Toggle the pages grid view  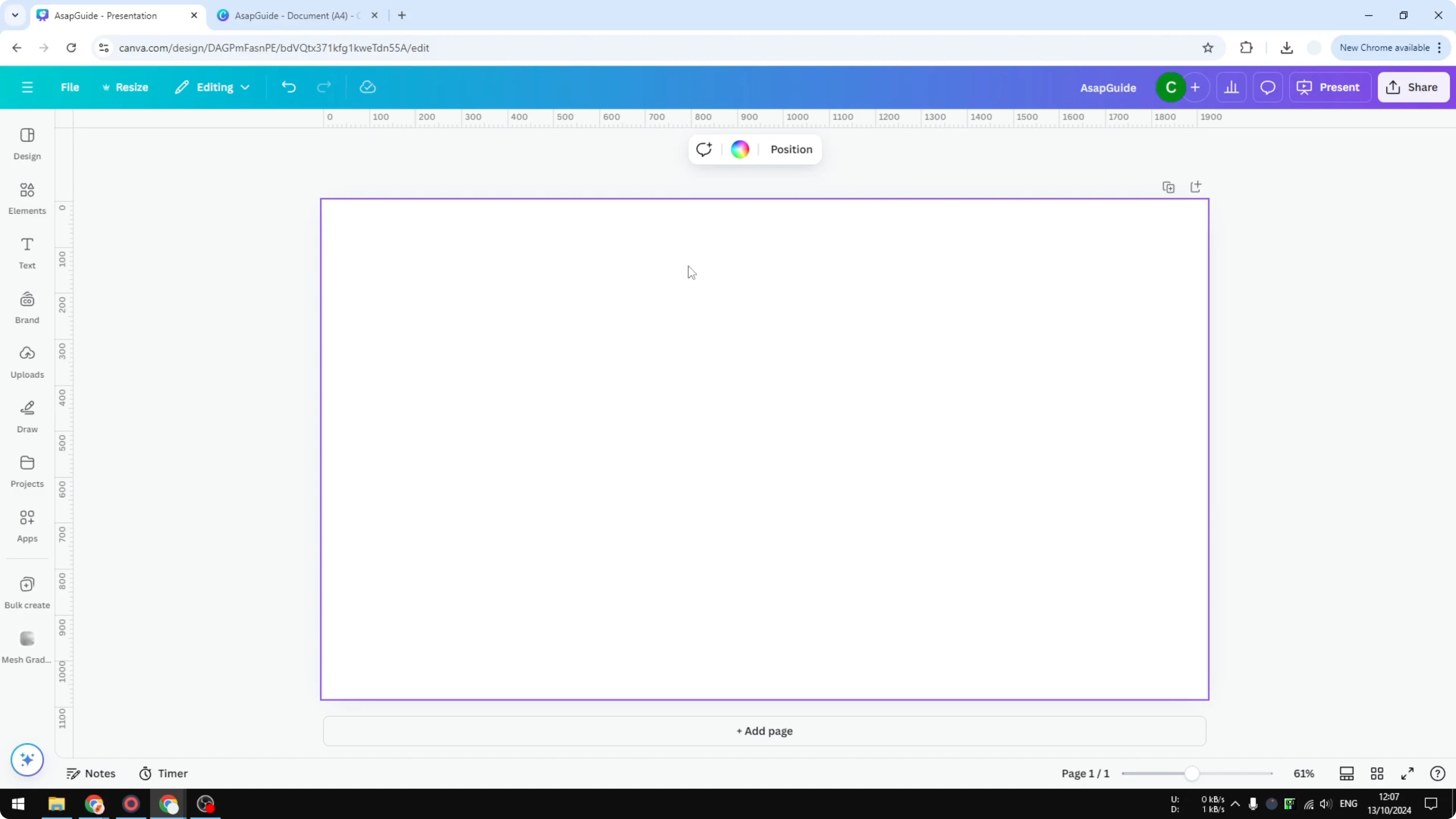coord(1377,773)
